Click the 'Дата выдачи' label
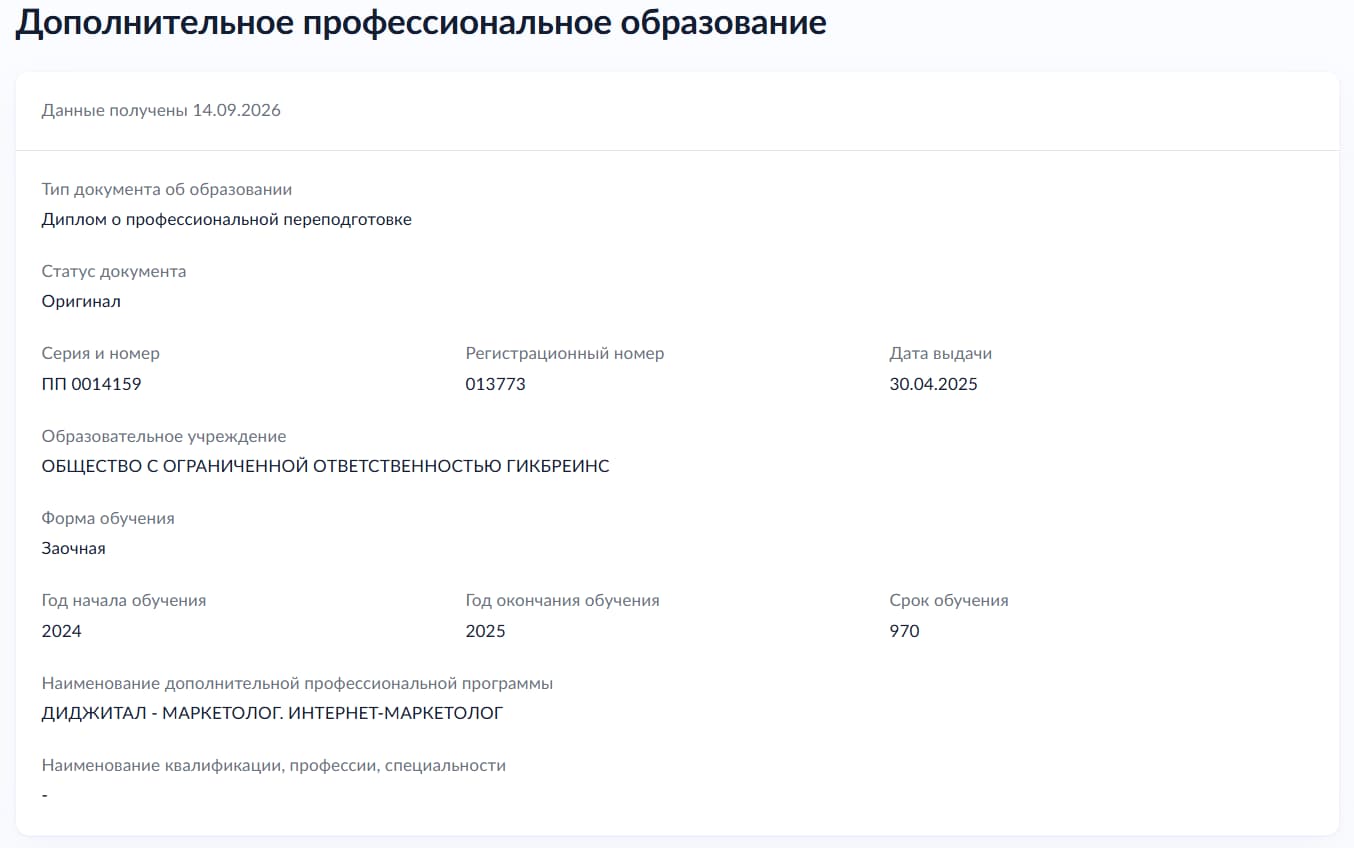This screenshot has height=848, width=1354. (941, 353)
